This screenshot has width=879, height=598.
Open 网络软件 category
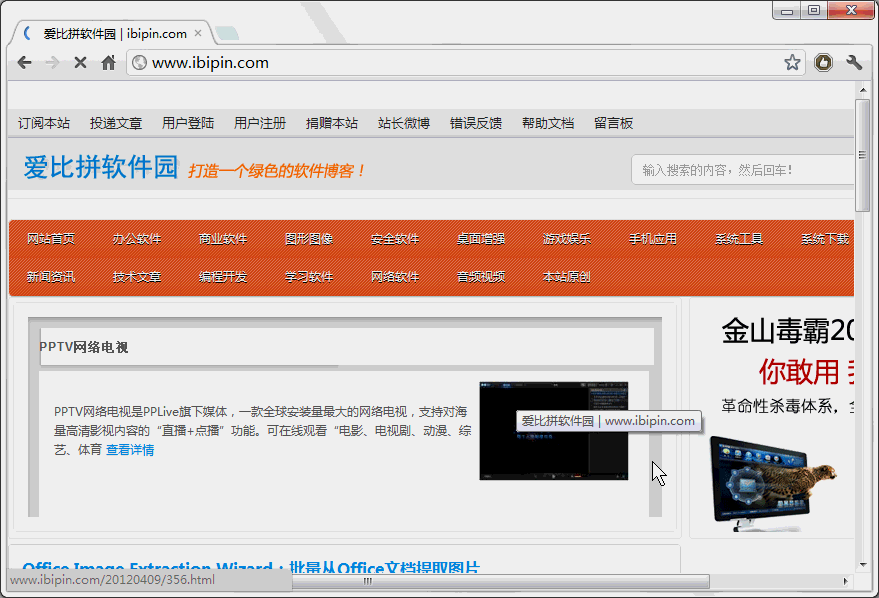395,276
